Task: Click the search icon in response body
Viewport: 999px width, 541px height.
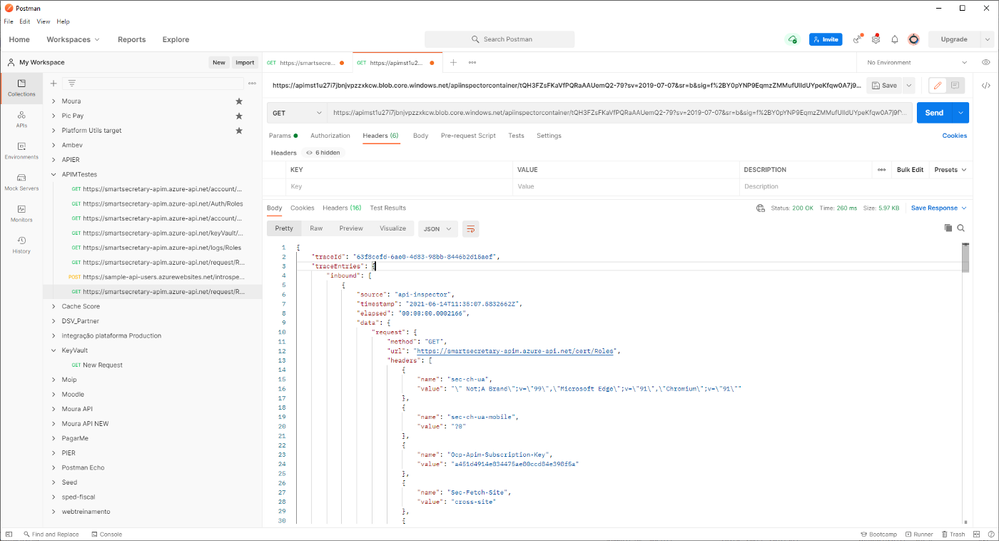Action: point(961,228)
